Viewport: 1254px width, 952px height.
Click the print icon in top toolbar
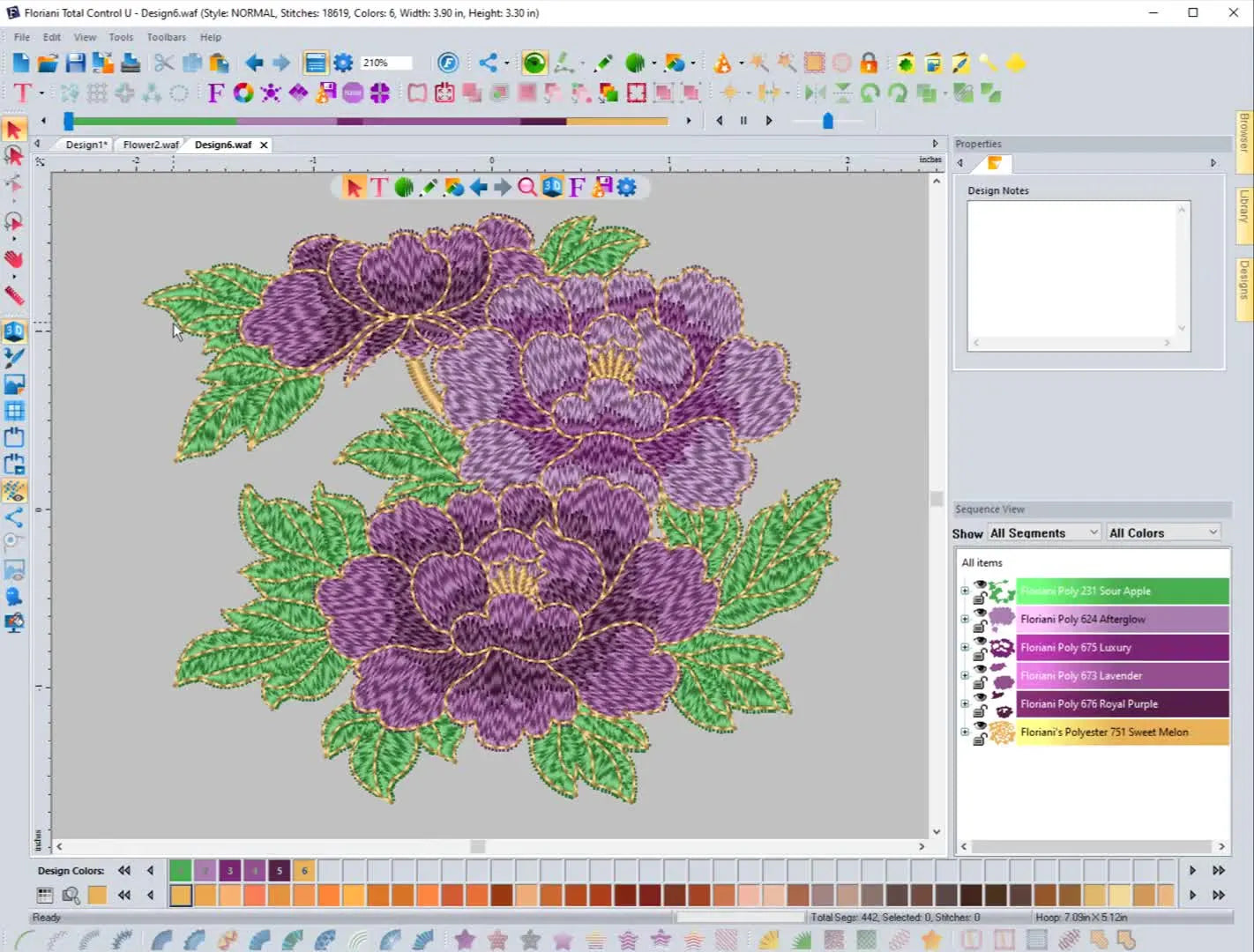tap(131, 63)
